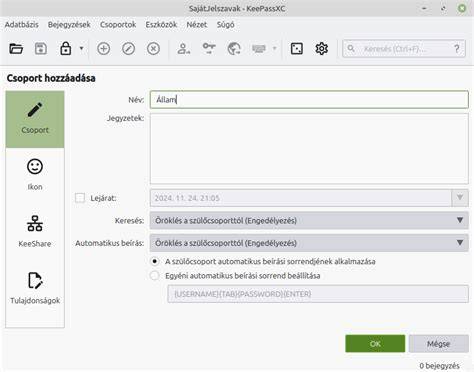
Task: Open the Keresés inheritance dropdown
Action: pos(309,220)
